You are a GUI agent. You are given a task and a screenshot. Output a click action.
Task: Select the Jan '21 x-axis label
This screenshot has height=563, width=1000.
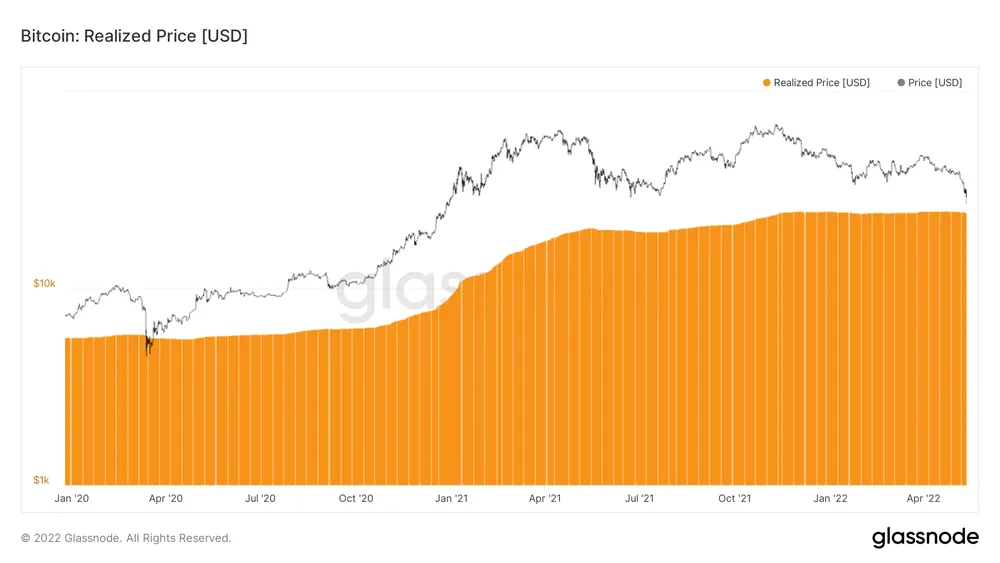(x=450, y=498)
